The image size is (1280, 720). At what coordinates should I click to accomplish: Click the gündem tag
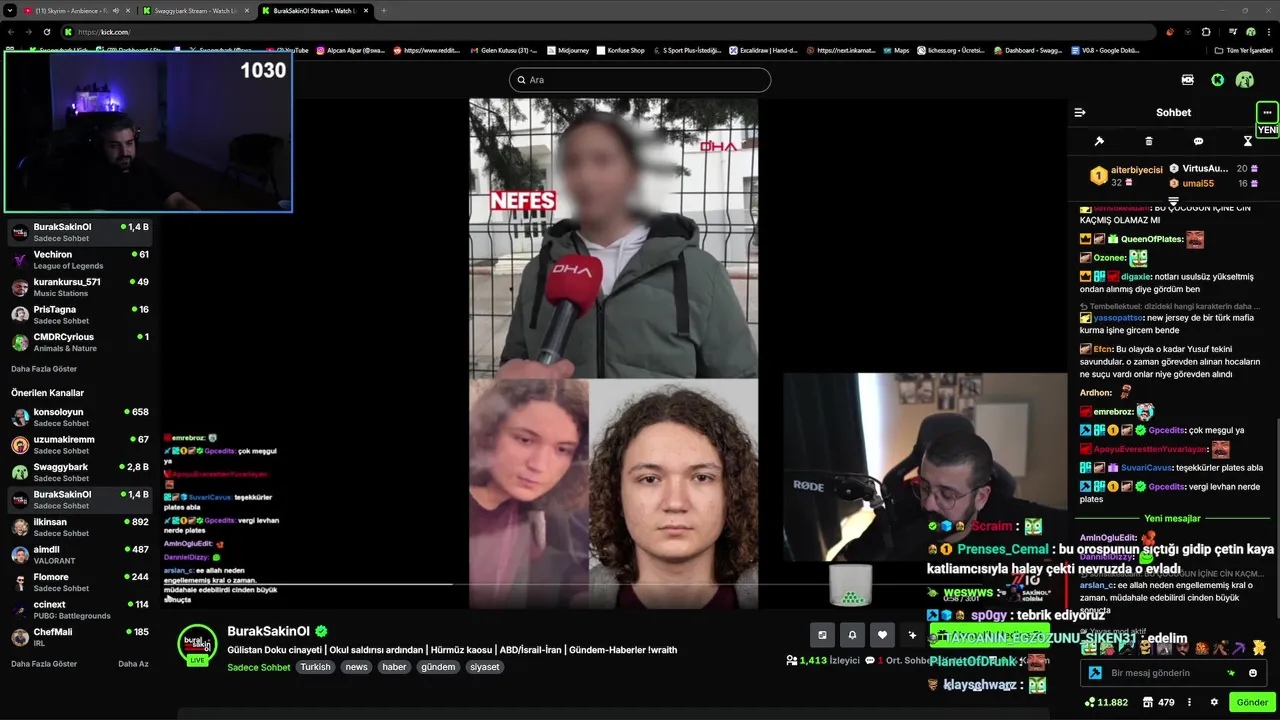coord(438,667)
